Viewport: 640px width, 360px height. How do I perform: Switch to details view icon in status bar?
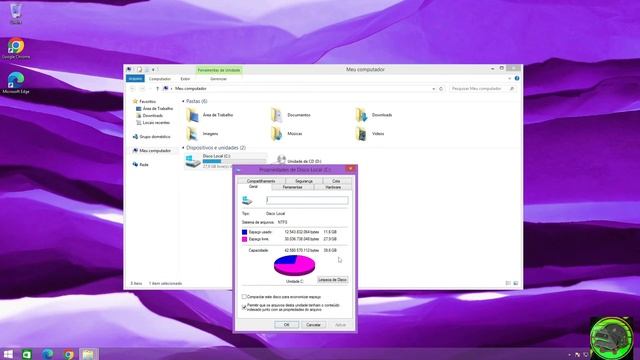tap(508, 283)
